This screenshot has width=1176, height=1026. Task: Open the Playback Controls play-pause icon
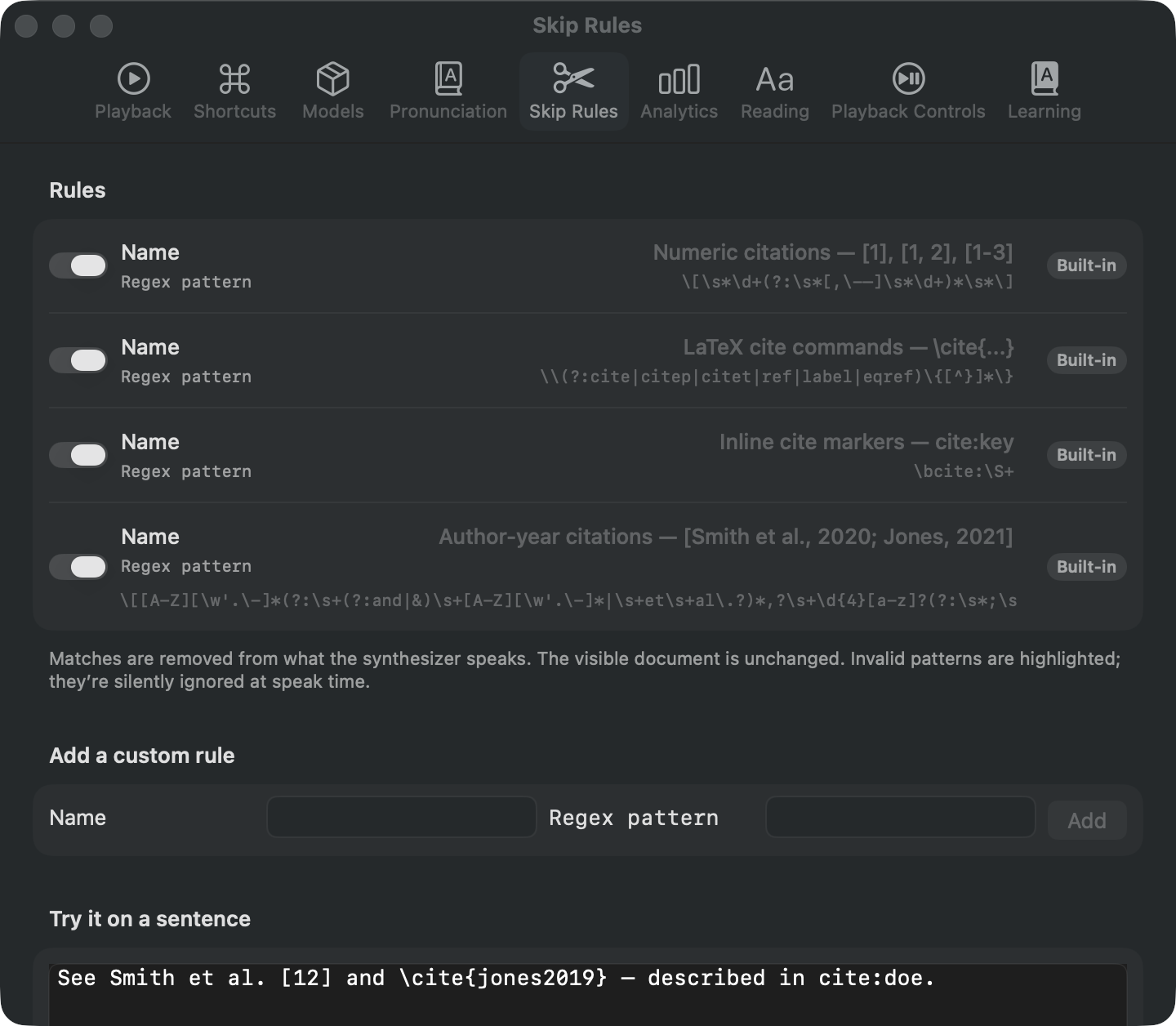[x=908, y=79]
